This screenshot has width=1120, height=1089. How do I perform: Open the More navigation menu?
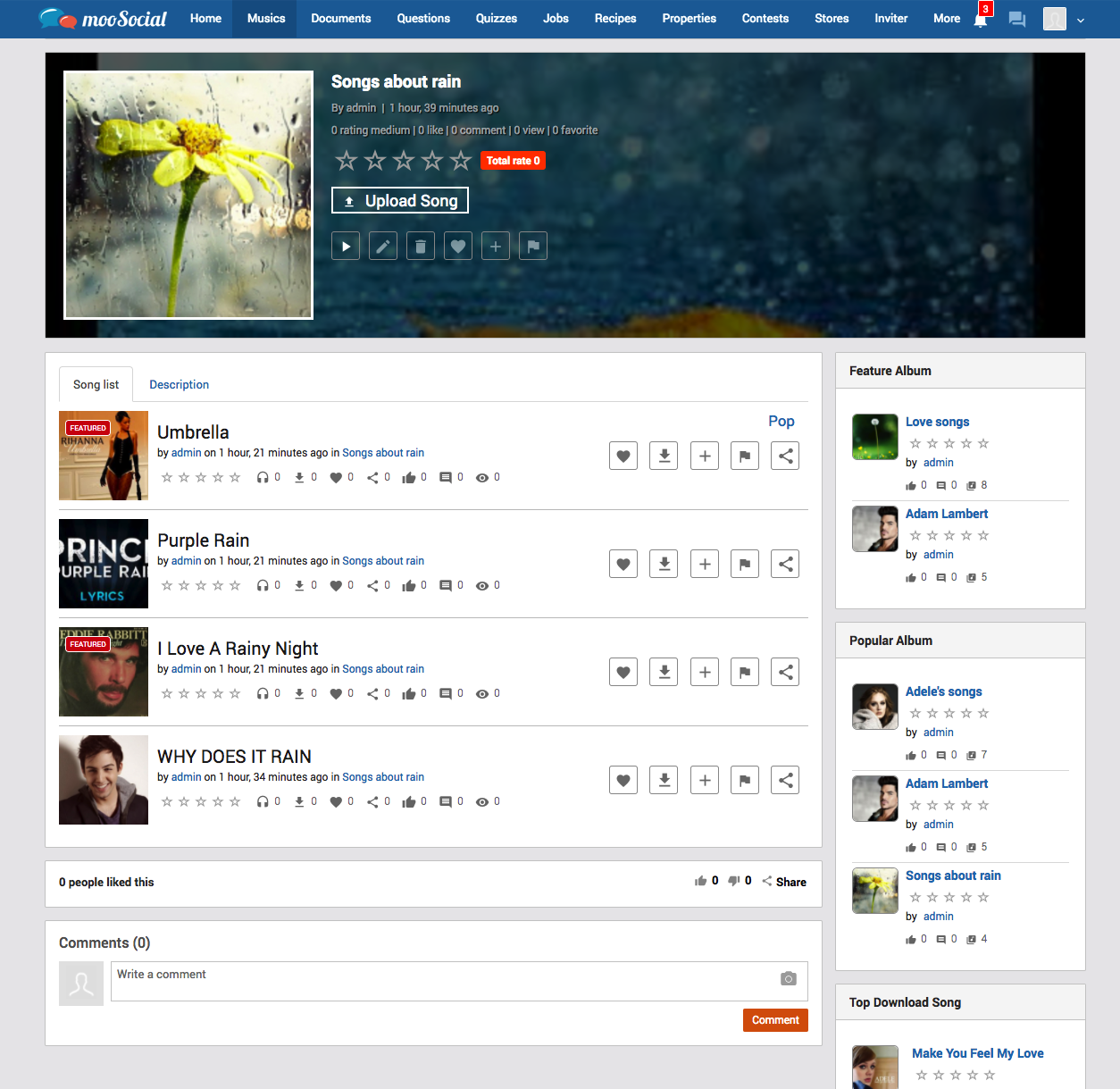(x=947, y=19)
